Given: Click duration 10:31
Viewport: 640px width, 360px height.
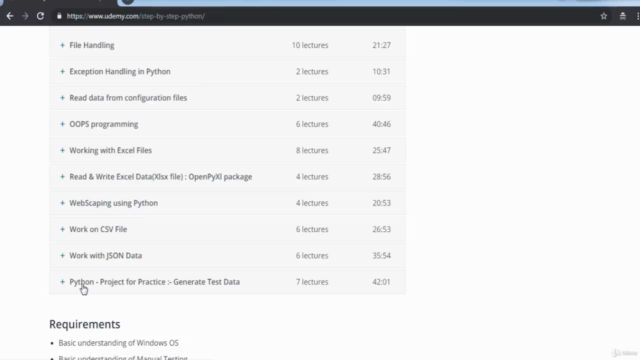Looking at the screenshot, I should [x=381, y=71].
